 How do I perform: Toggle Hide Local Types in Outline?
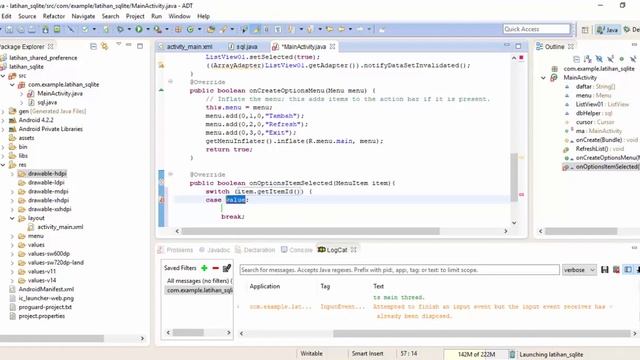click(x=633, y=59)
